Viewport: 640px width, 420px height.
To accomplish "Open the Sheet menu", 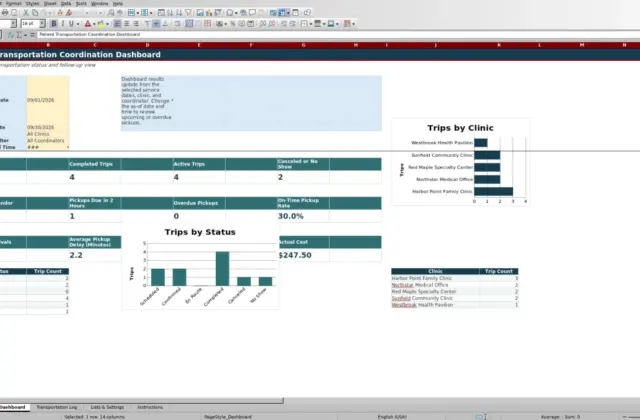I will pyautogui.click(x=50, y=3).
